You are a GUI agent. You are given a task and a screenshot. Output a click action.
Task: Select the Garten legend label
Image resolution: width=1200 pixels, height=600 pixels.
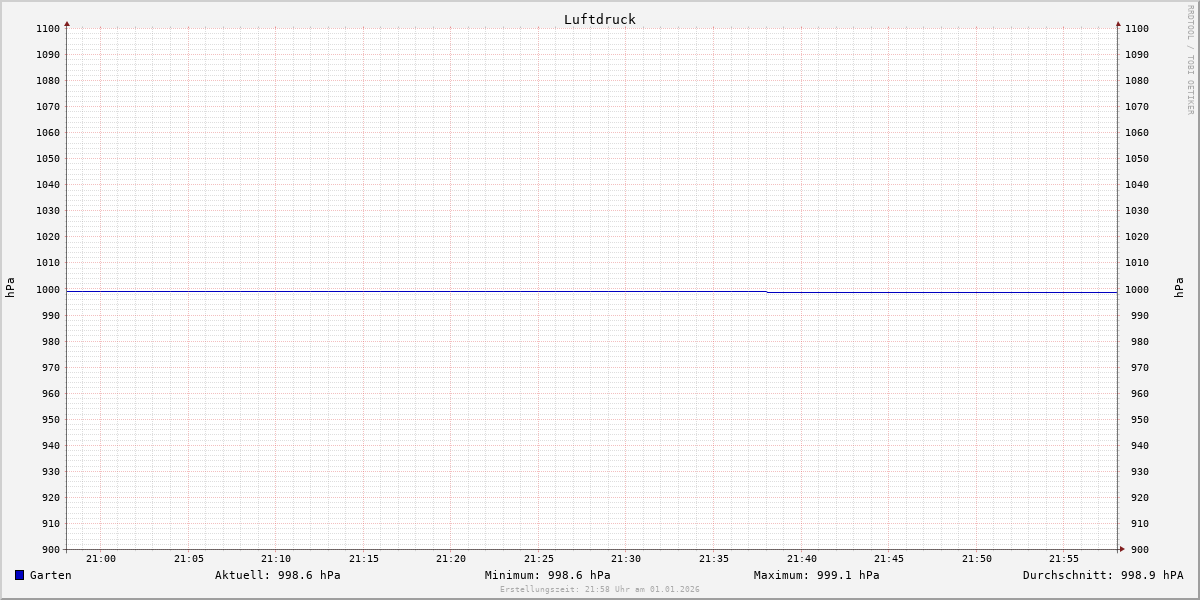(50, 575)
